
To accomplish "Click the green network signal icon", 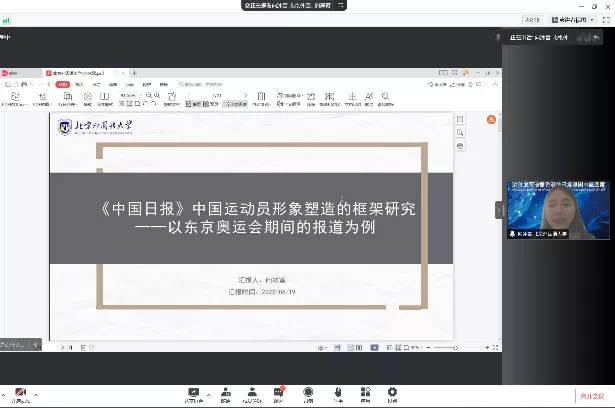I will click(6, 19).
